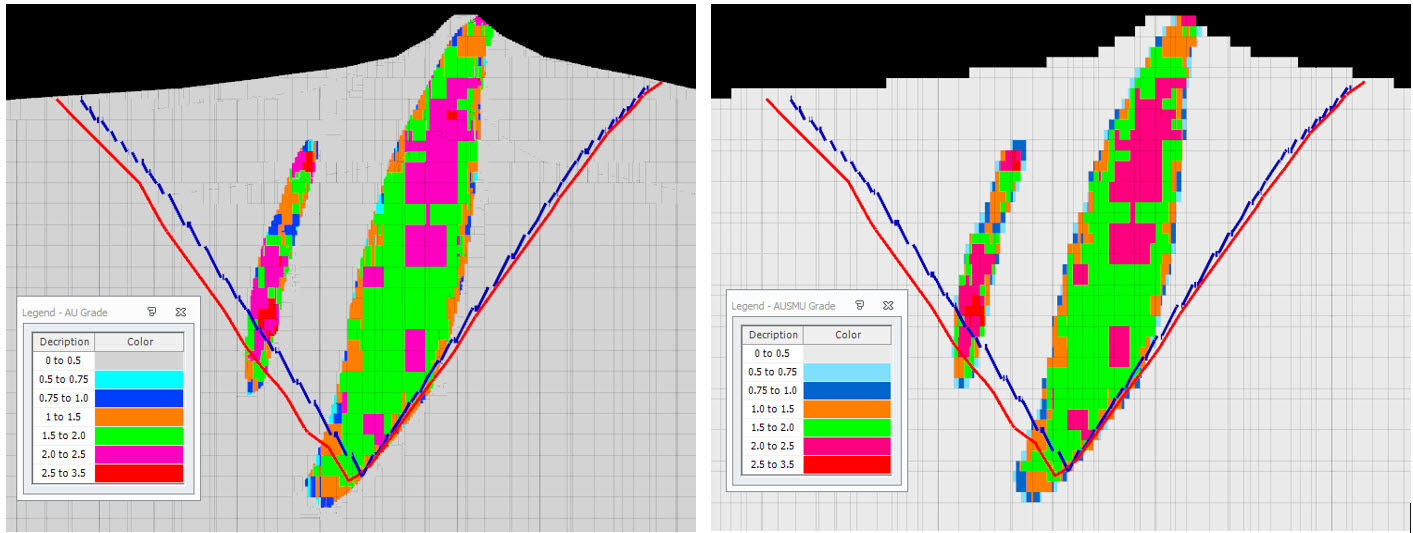Click the '2.5 to 3.5' label in AU legend
The width and height of the screenshot is (1413, 533).
tap(63, 473)
